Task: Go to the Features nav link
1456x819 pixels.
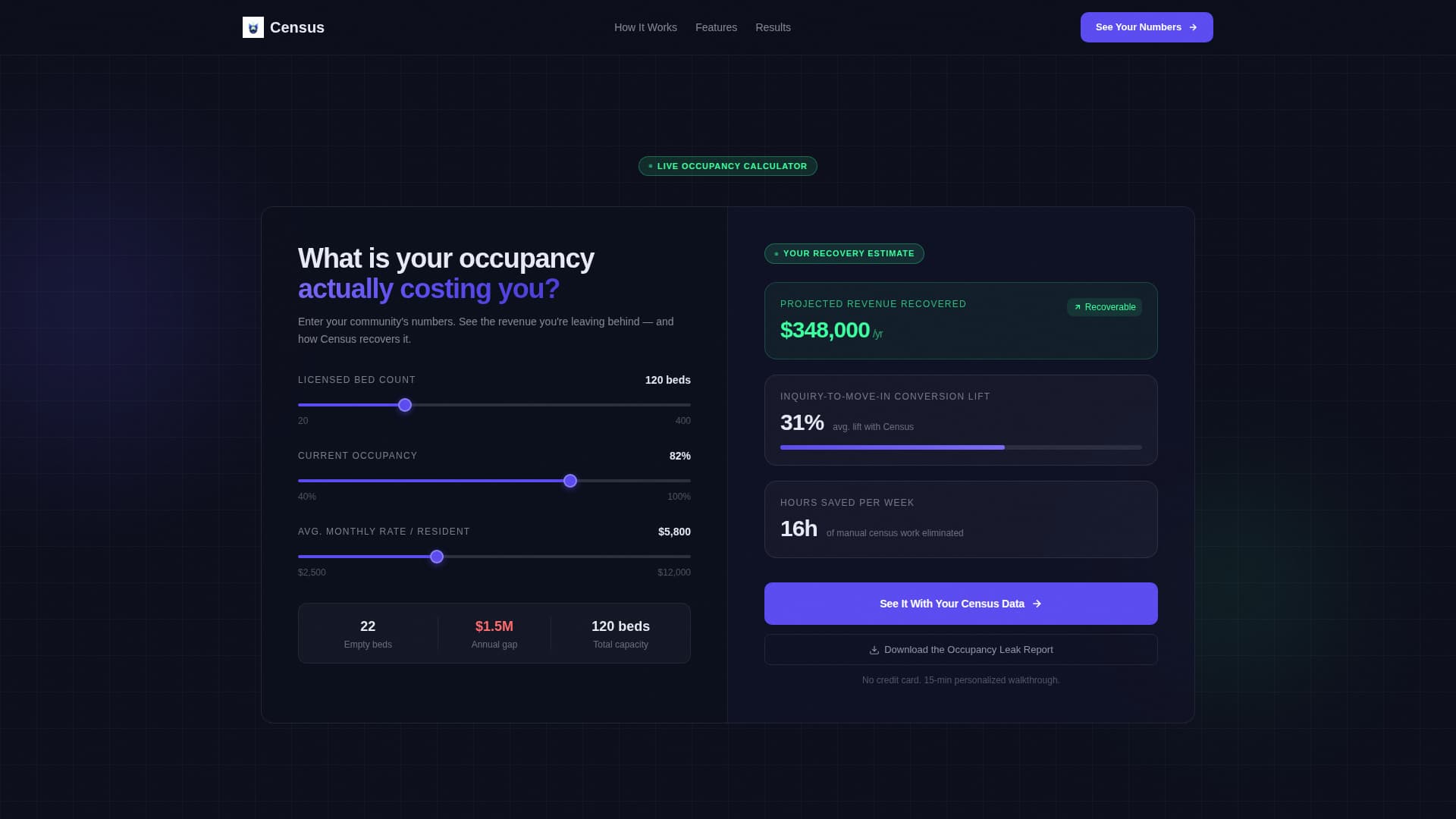Action: click(x=716, y=27)
